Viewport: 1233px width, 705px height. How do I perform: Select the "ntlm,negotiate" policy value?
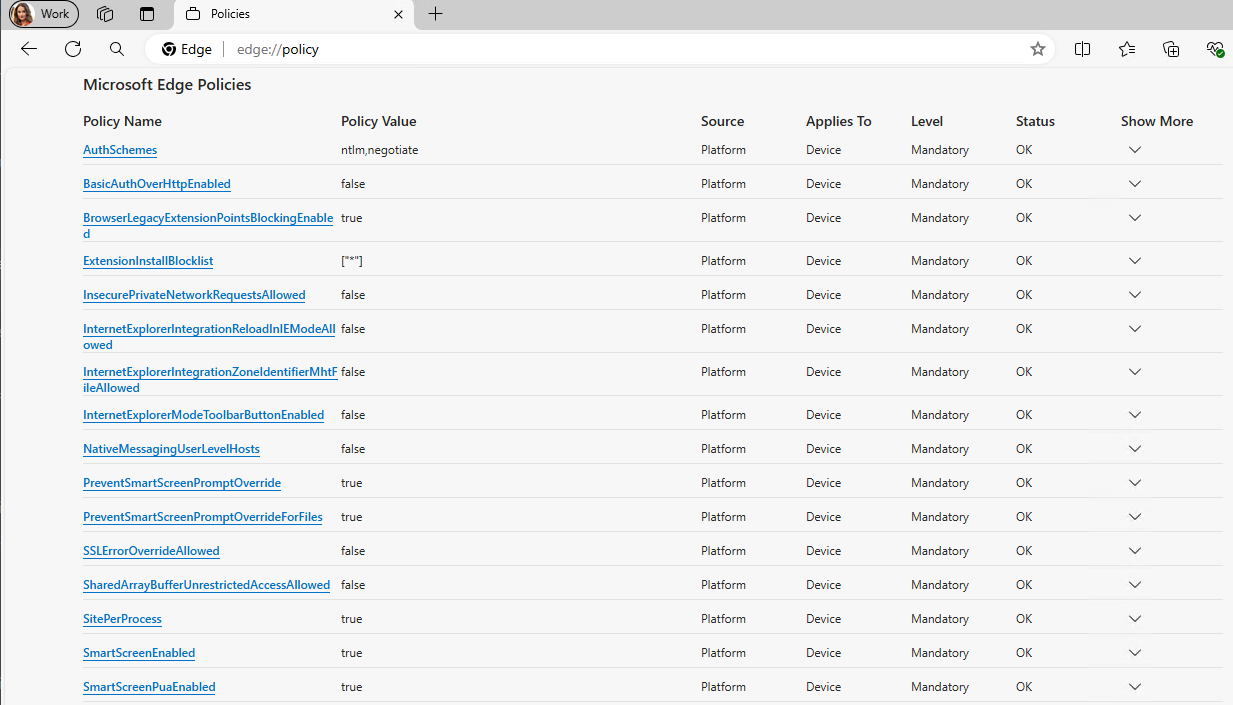379,150
